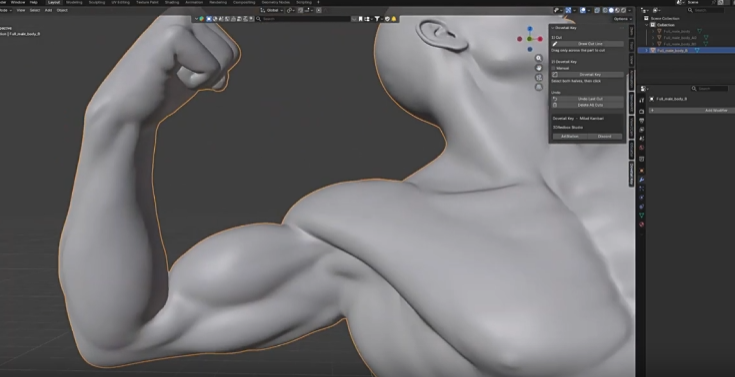Toggle viewport gizmos
The height and width of the screenshot is (377, 735).
568,10
